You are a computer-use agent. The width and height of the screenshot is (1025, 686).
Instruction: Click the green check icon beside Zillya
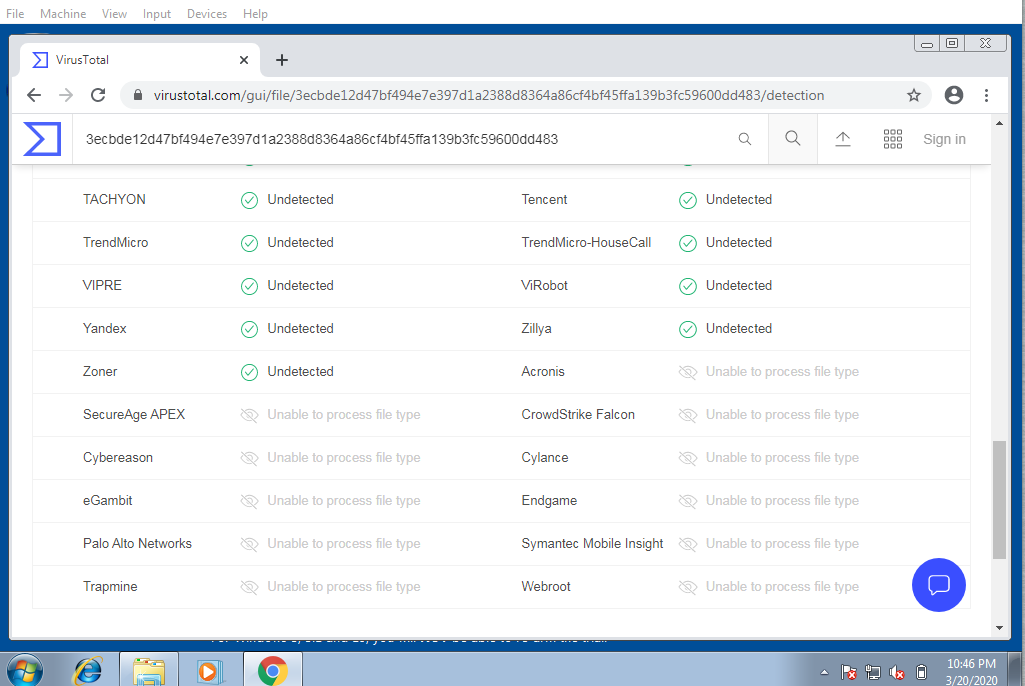click(x=688, y=329)
